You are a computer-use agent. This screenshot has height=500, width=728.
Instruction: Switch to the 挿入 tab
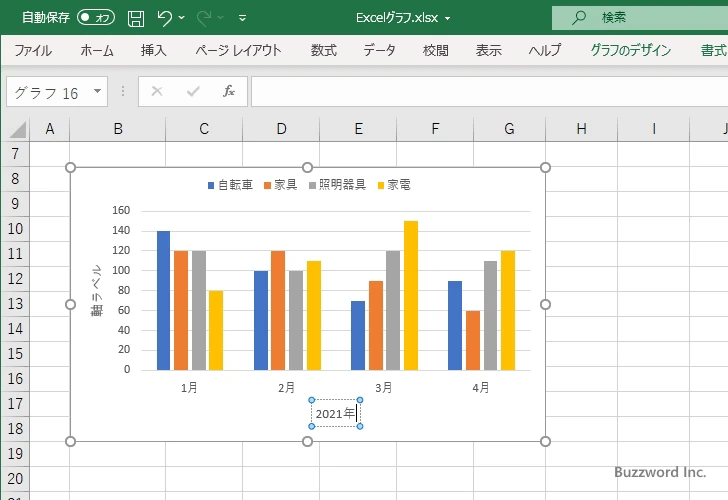[154, 50]
